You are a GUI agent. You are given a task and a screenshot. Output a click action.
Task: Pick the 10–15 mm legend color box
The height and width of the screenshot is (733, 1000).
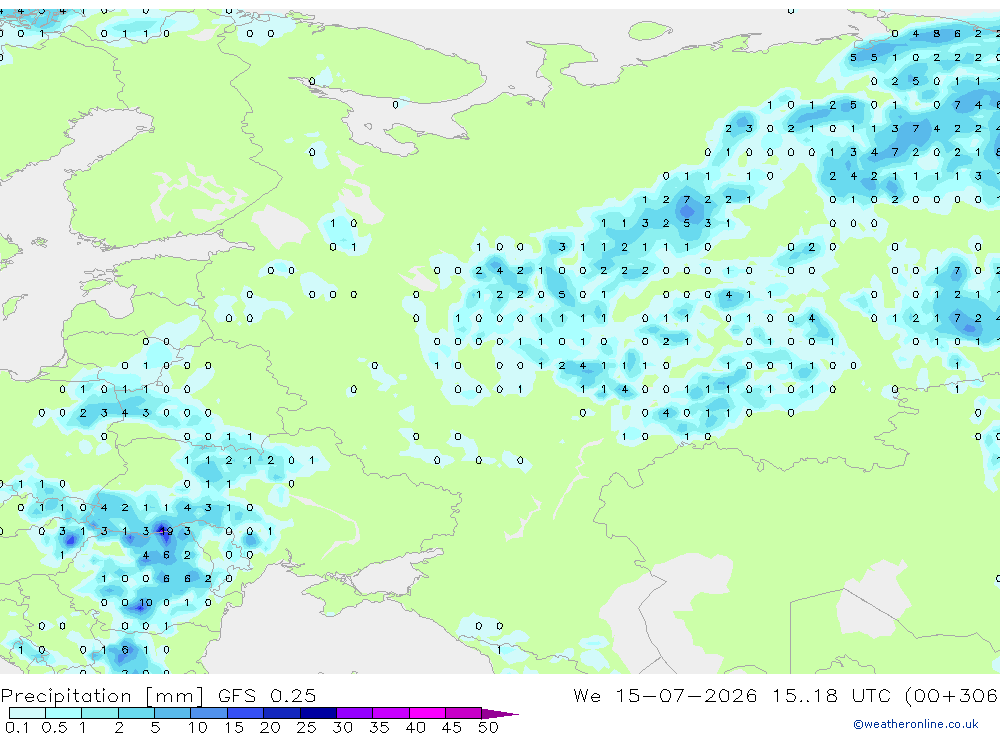click(x=209, y=713)
